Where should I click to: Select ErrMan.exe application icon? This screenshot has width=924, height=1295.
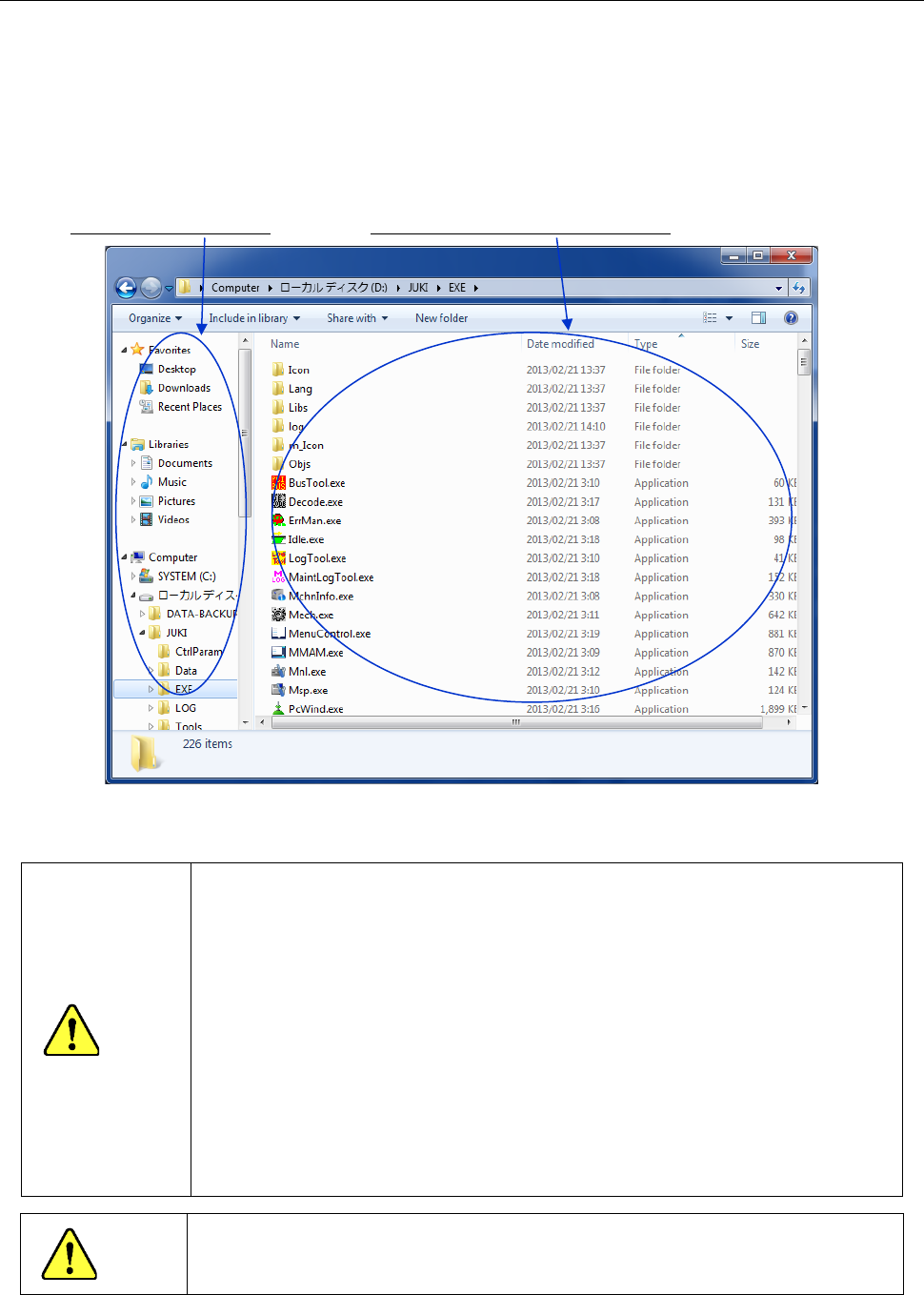[278, 520]
